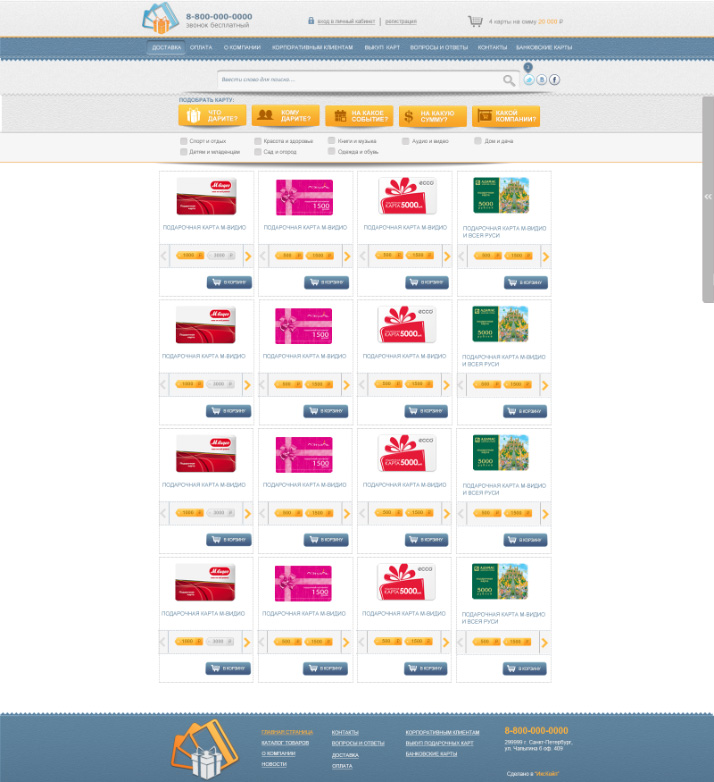Click the 'Кому дарите?' people filter button

[x=286, y=116]
